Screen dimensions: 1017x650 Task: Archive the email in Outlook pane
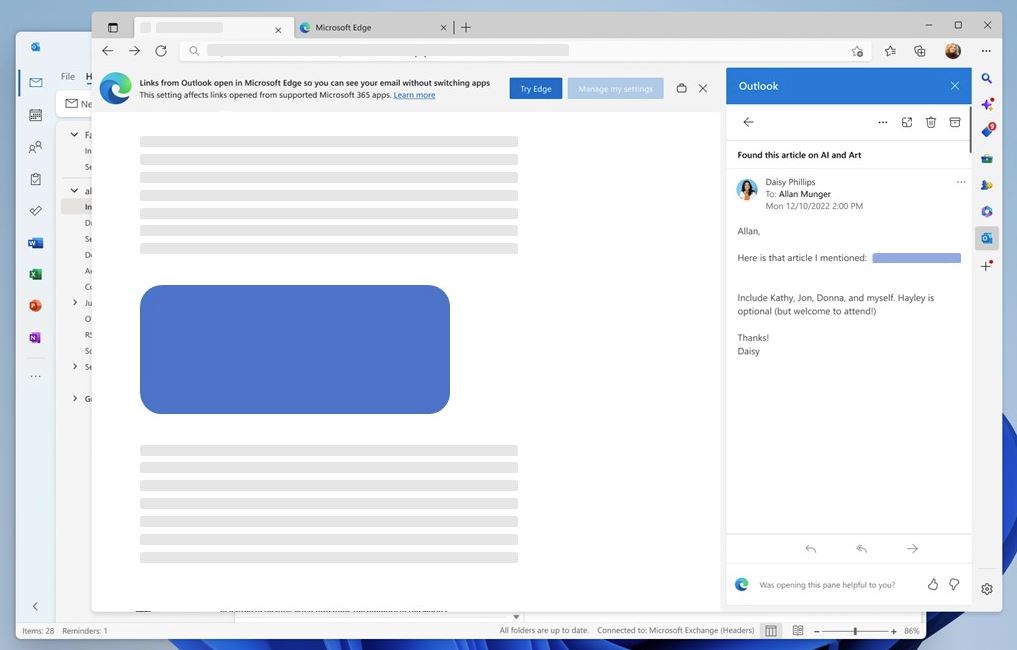point(955,122)
